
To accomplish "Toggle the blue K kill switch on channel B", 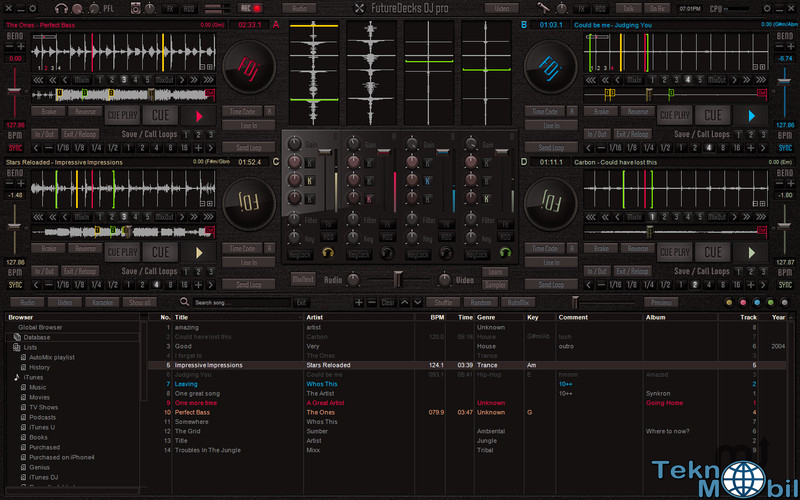I will pos(428,181).
